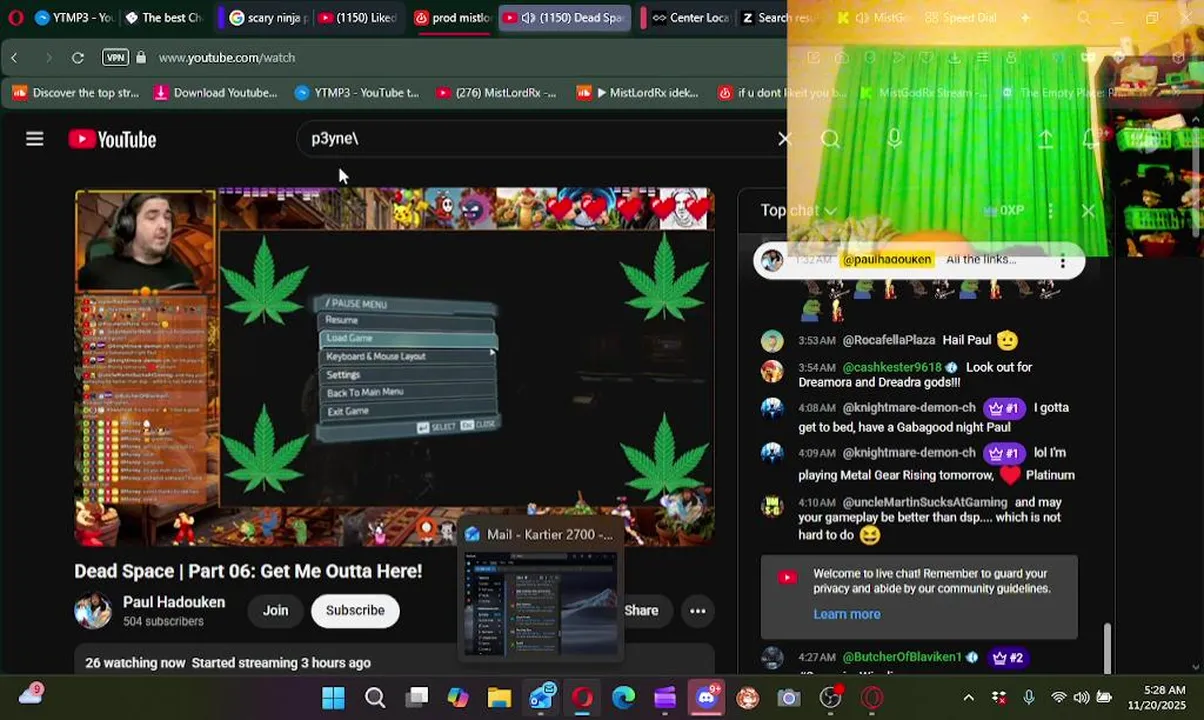Click @uncleMartinSucksAtGaming username in chat
1204x720 pixels.
pyautogui.click(x=925, y=502)
